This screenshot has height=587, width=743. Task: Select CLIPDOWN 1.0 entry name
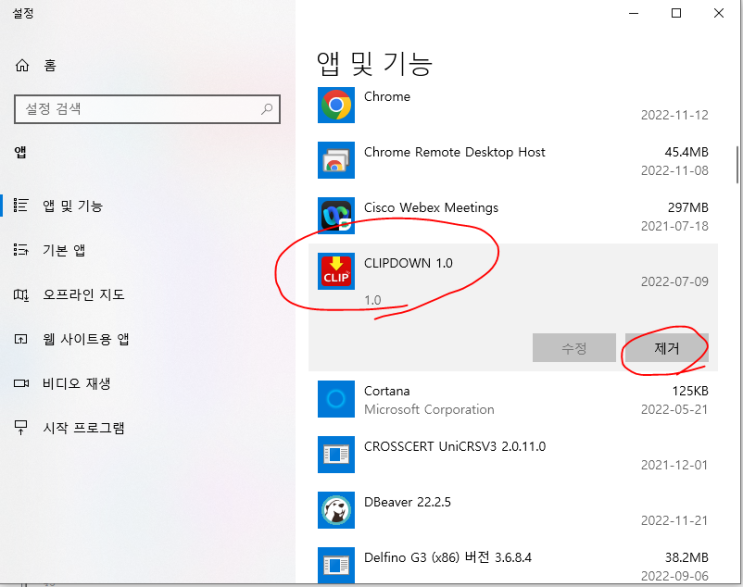point(408,263)
